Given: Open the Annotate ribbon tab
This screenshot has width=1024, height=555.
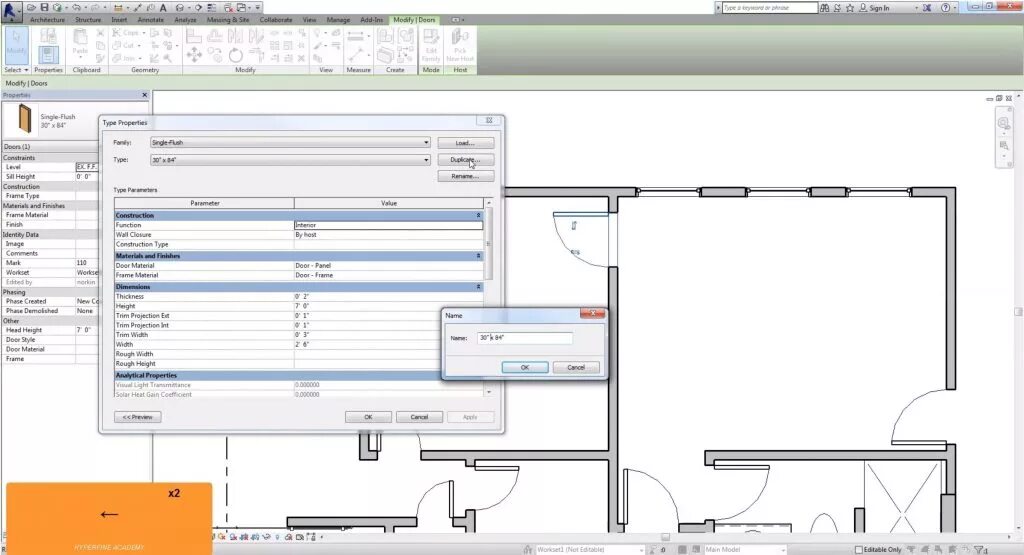Looking at the screenshot, I should (x=150, y=20).
